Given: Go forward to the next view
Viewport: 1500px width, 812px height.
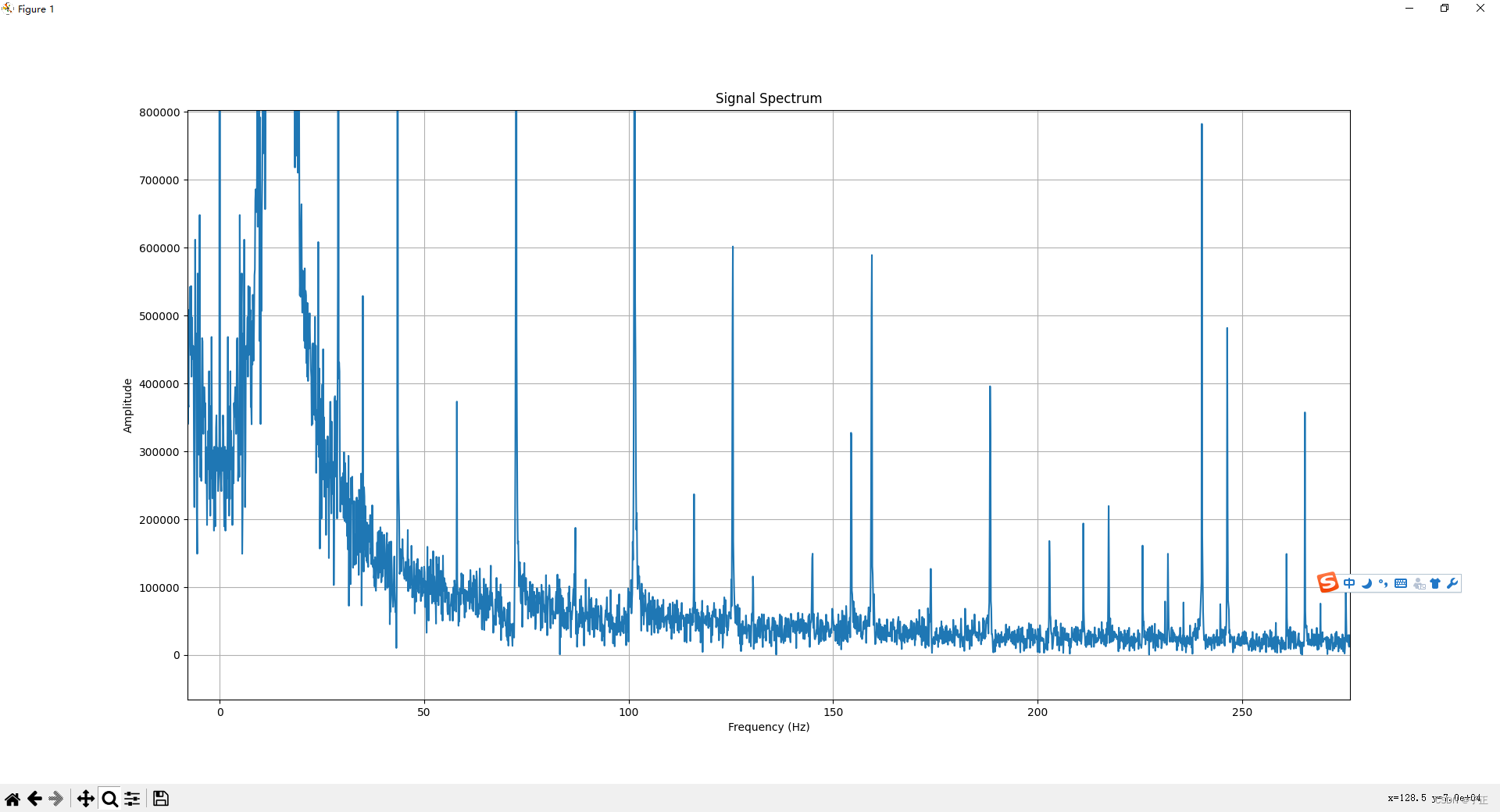Looking at the screenshot, I should 56,799.
